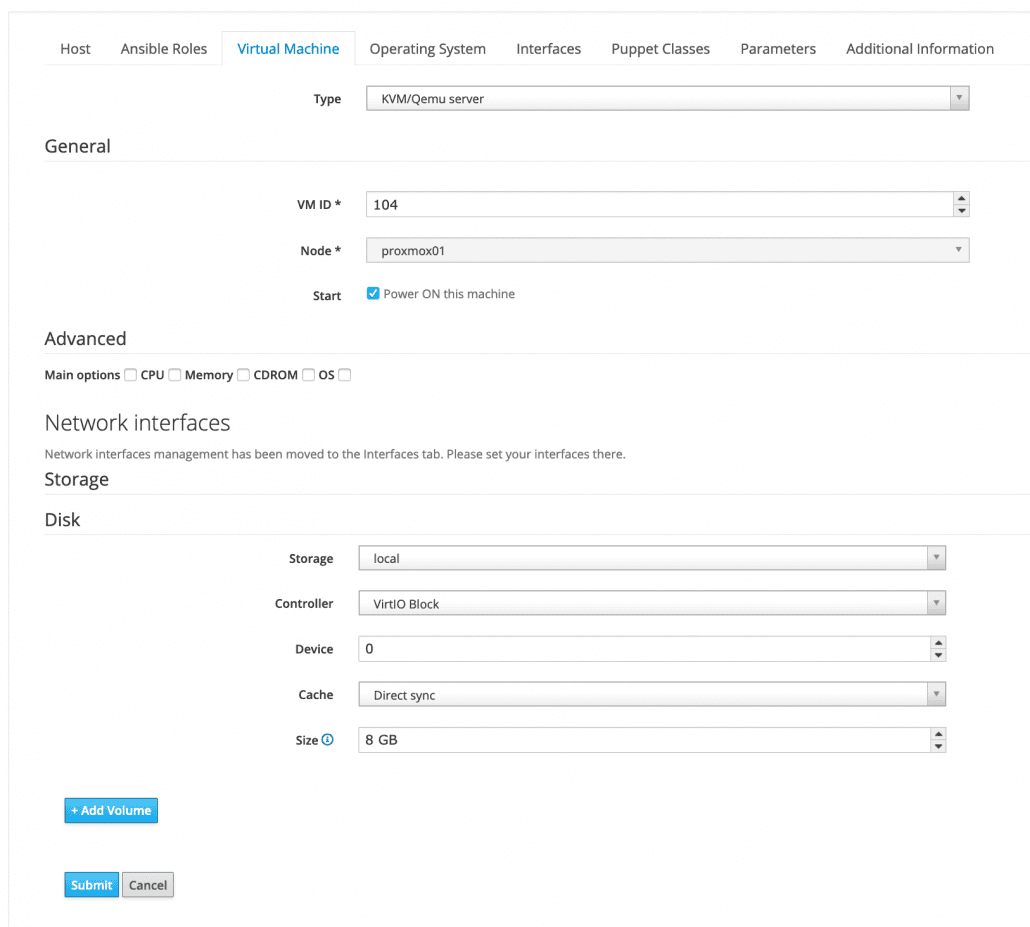The image size is (1030, 927).
Task: Decrease disk Size using the down arrow
Action: click(x=937, y=747)
